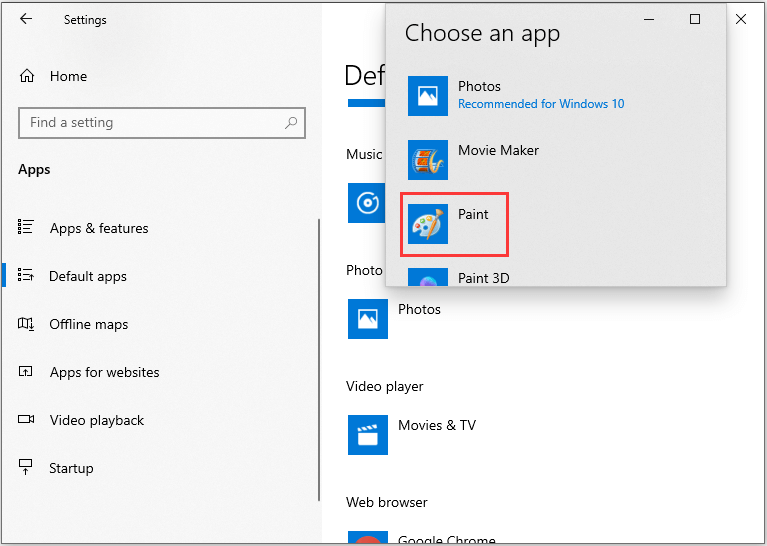Select the Paint 3D icon
Viewport: 767px width, 546px height.
tap(428, 279)
